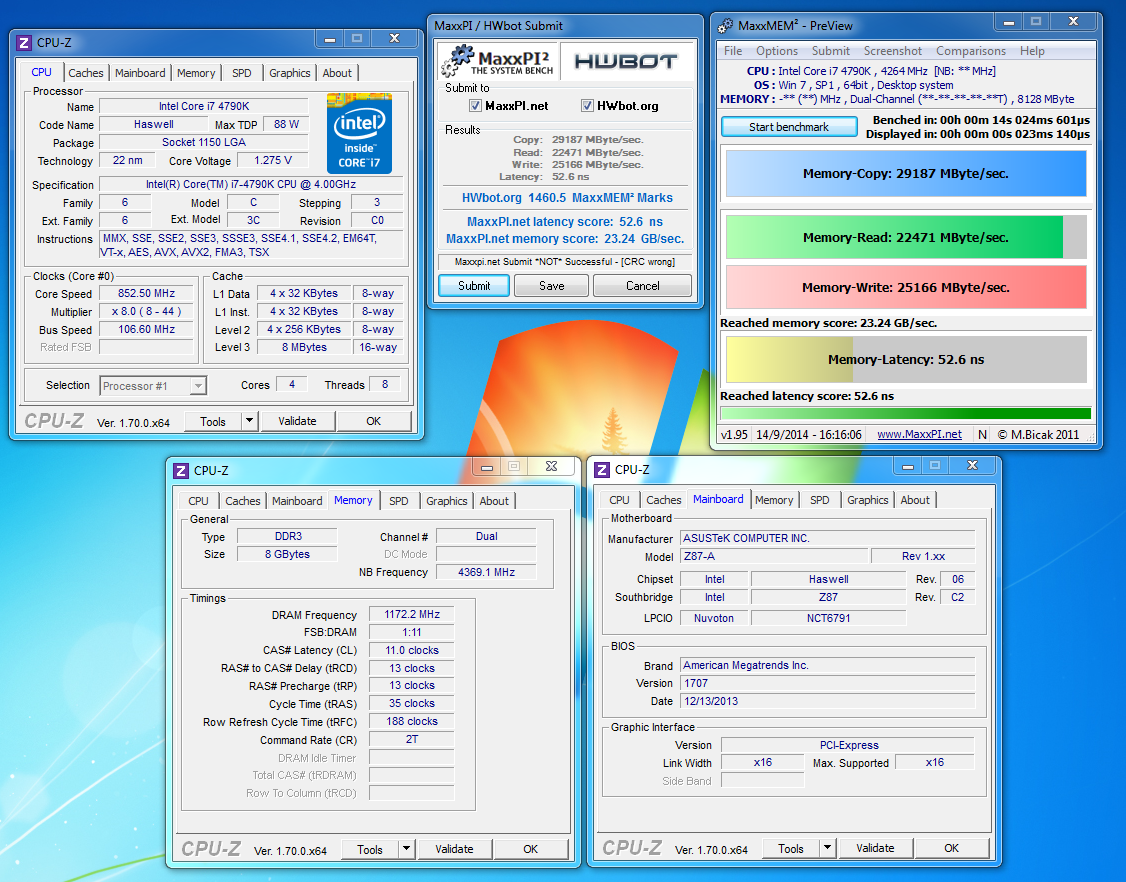Image resolution: width=1126 pixels, height=882 pixels.
Task: Click the CPU-Z app icon in top-left CPU-Z title bar
Action: [24, 42]
